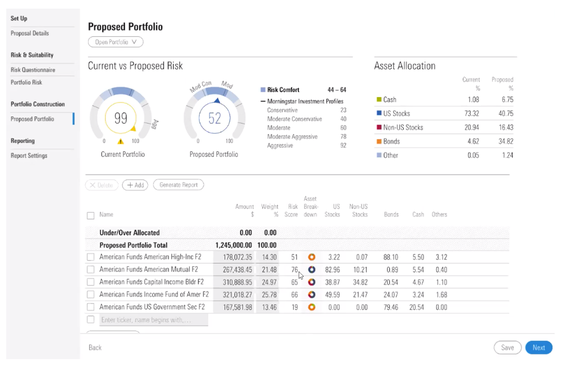Click the asset breakdown donut for Capital Income Bldr F2
The width and height of the screenshot is (565, 365).
312,282
